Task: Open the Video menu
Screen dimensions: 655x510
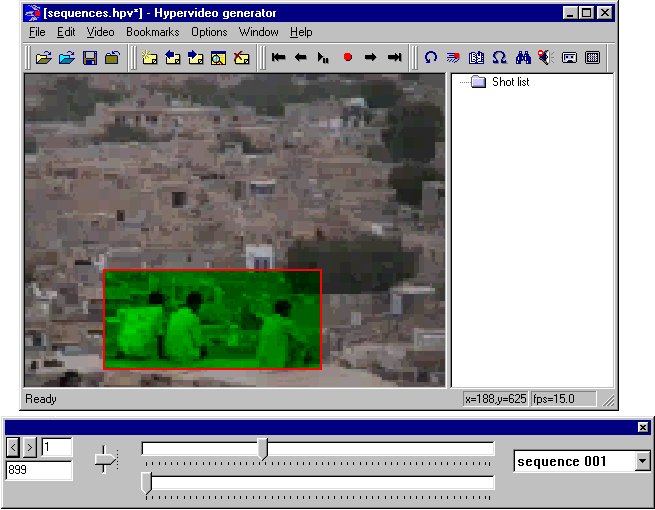Action: pyautogui.click(x=100, y=32)
